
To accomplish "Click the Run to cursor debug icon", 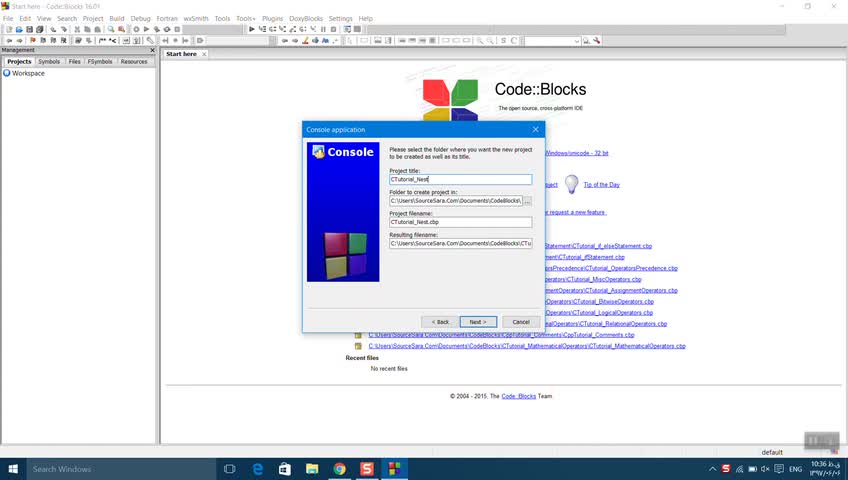I will click(263, 29).
